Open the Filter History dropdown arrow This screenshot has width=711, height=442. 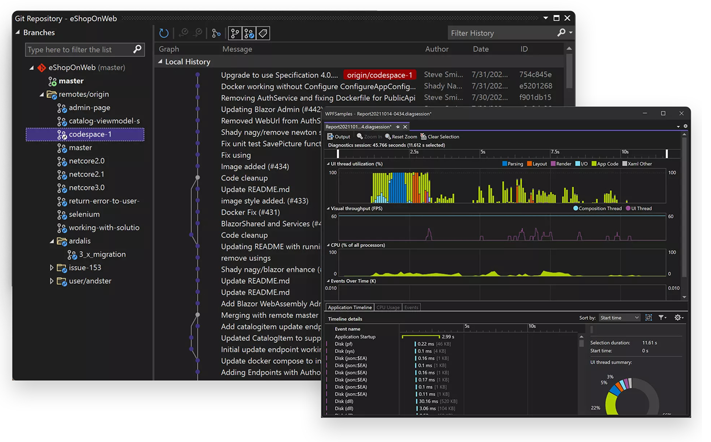point(570,33)
